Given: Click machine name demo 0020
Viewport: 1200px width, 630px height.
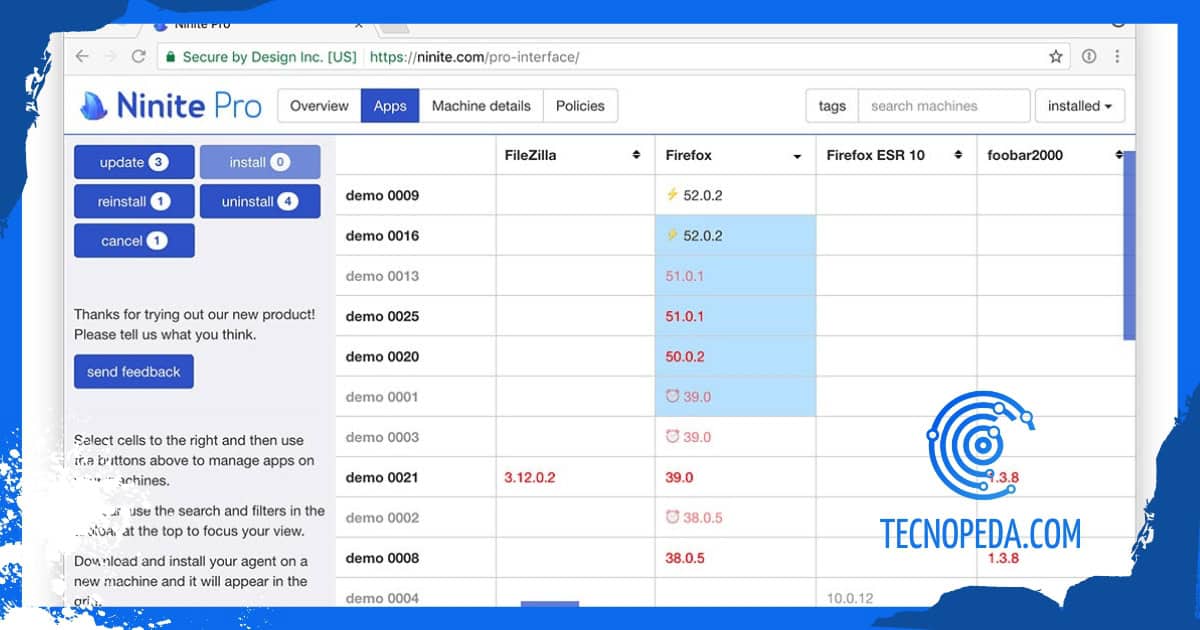Looking at the screenshot, I should pos(382,357).
